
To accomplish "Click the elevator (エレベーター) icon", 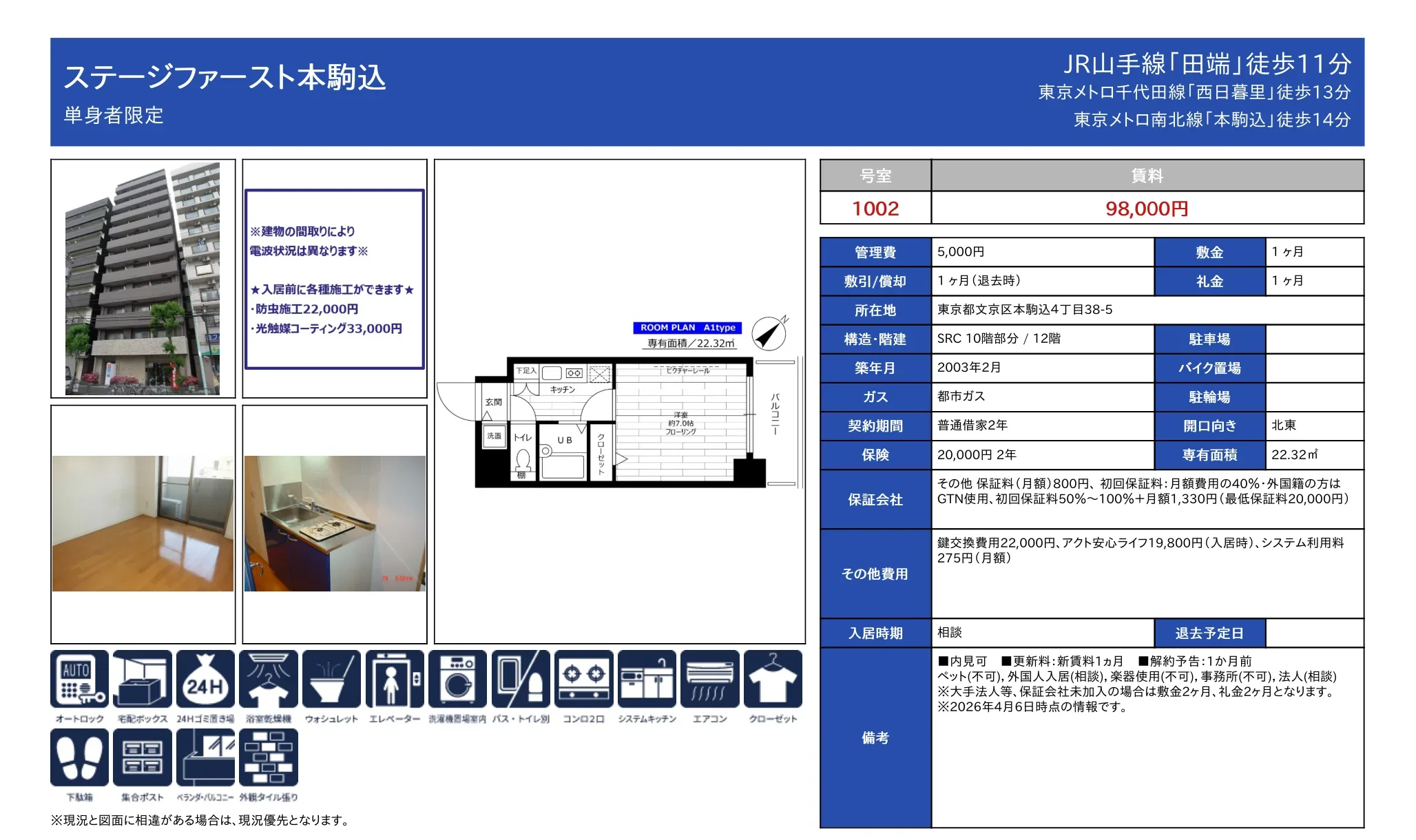I will point(395,679).
